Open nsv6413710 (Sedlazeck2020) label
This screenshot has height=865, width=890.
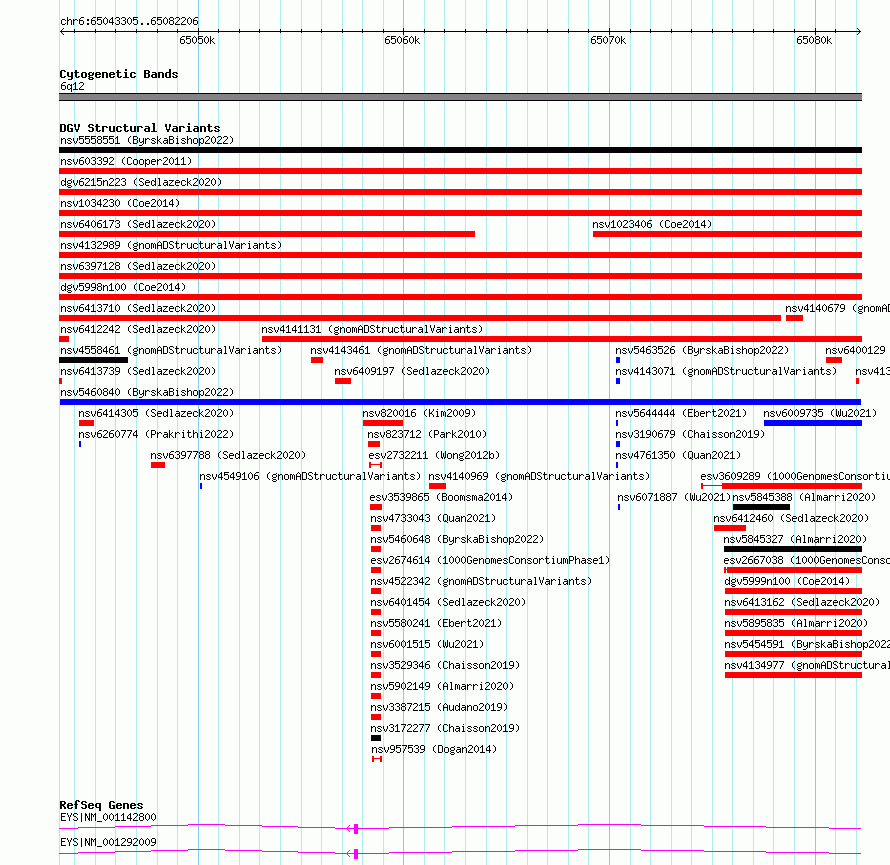click(x=138, y=308)
